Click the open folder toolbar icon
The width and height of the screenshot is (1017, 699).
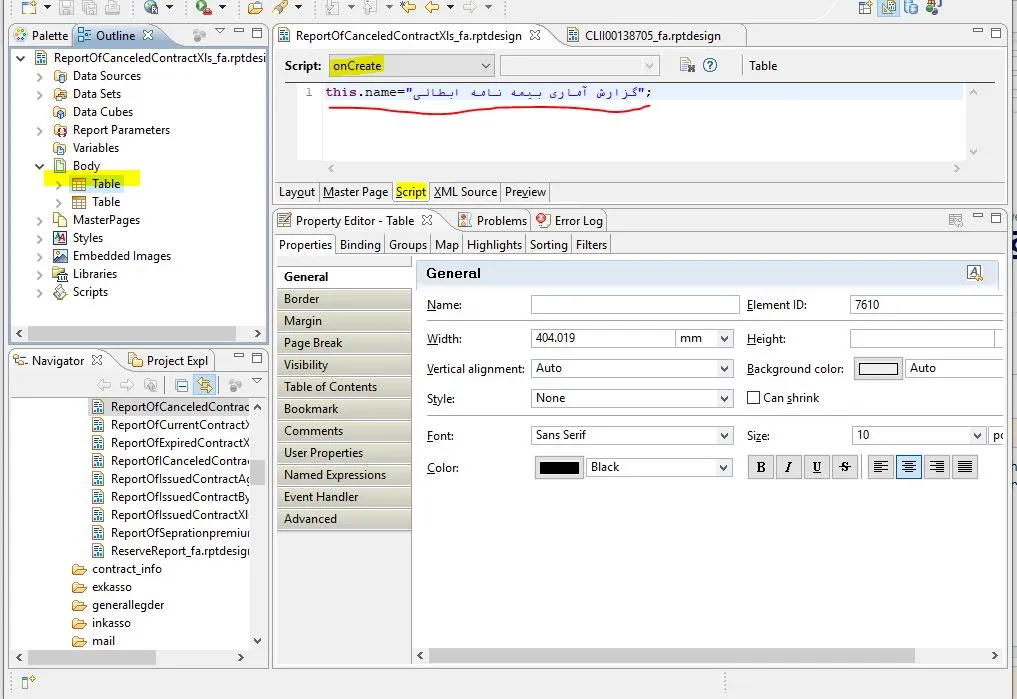(256, 7)
